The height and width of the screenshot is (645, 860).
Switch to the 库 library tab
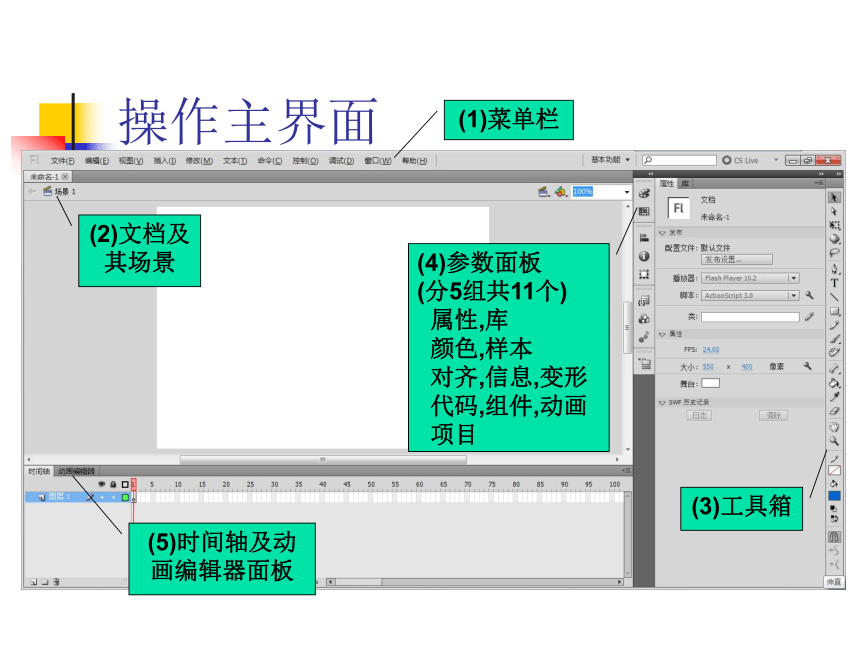click(685, 184)
